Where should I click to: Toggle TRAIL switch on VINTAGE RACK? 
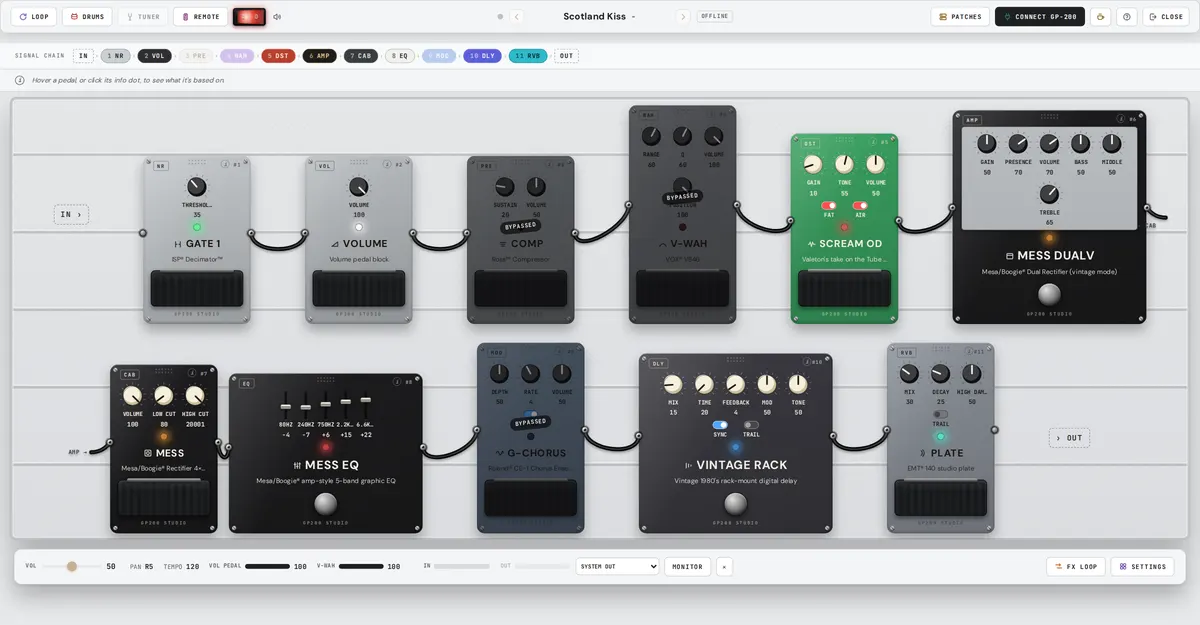point(751,425)
